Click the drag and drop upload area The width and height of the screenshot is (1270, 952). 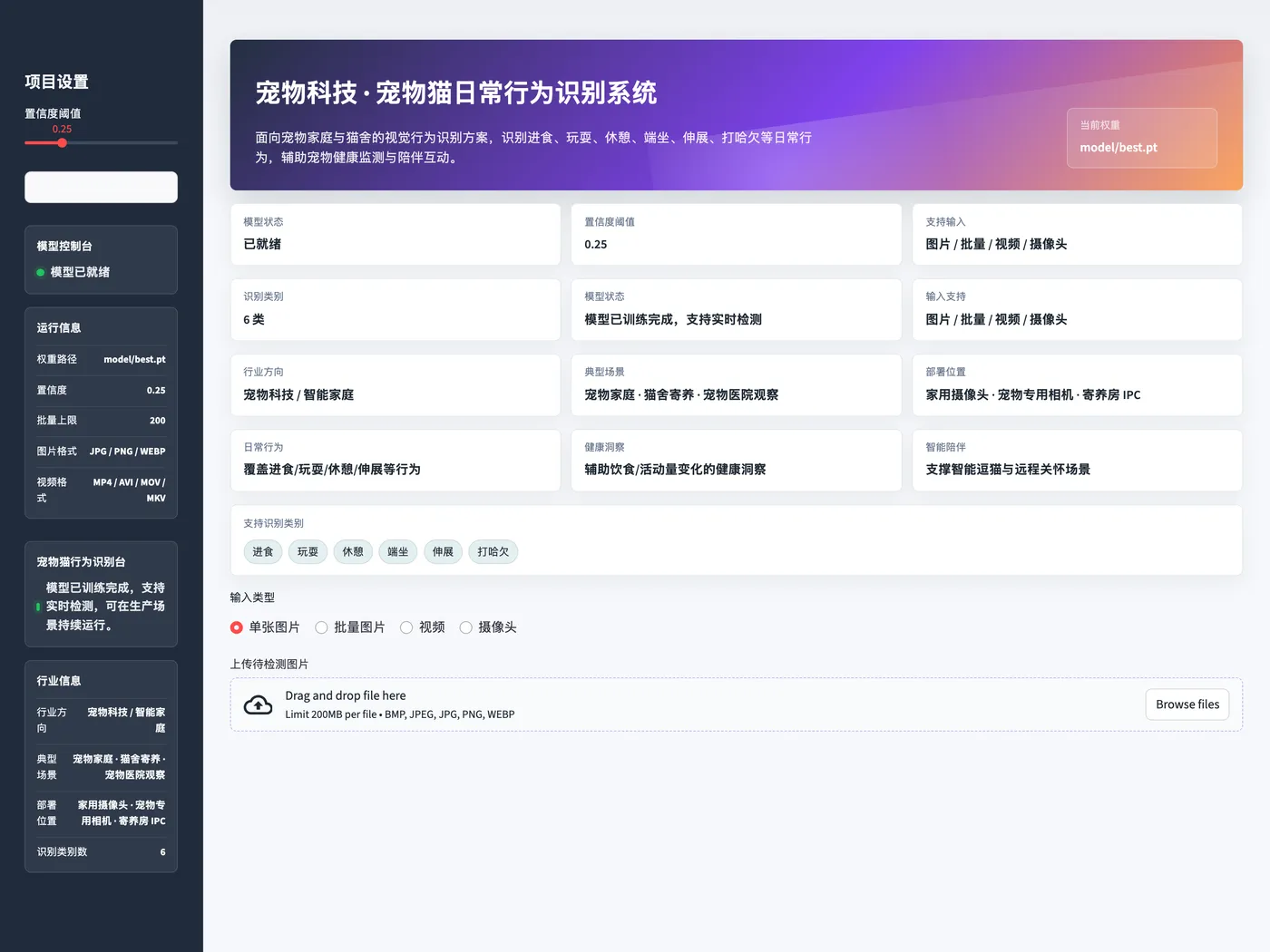coord(736,704)
